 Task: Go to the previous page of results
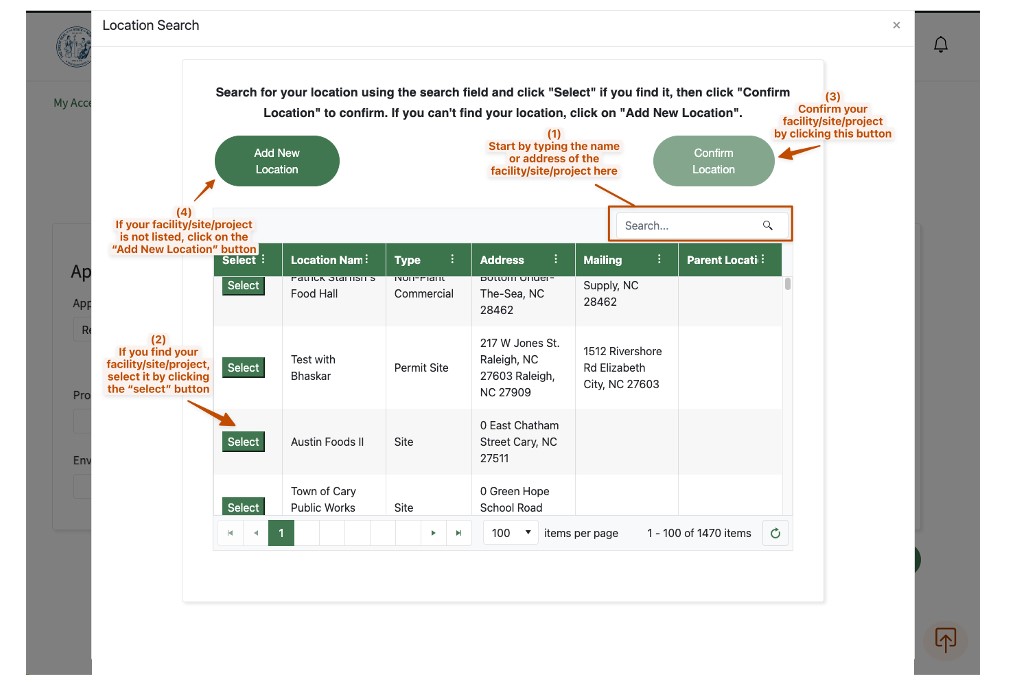tap(256, 533)
